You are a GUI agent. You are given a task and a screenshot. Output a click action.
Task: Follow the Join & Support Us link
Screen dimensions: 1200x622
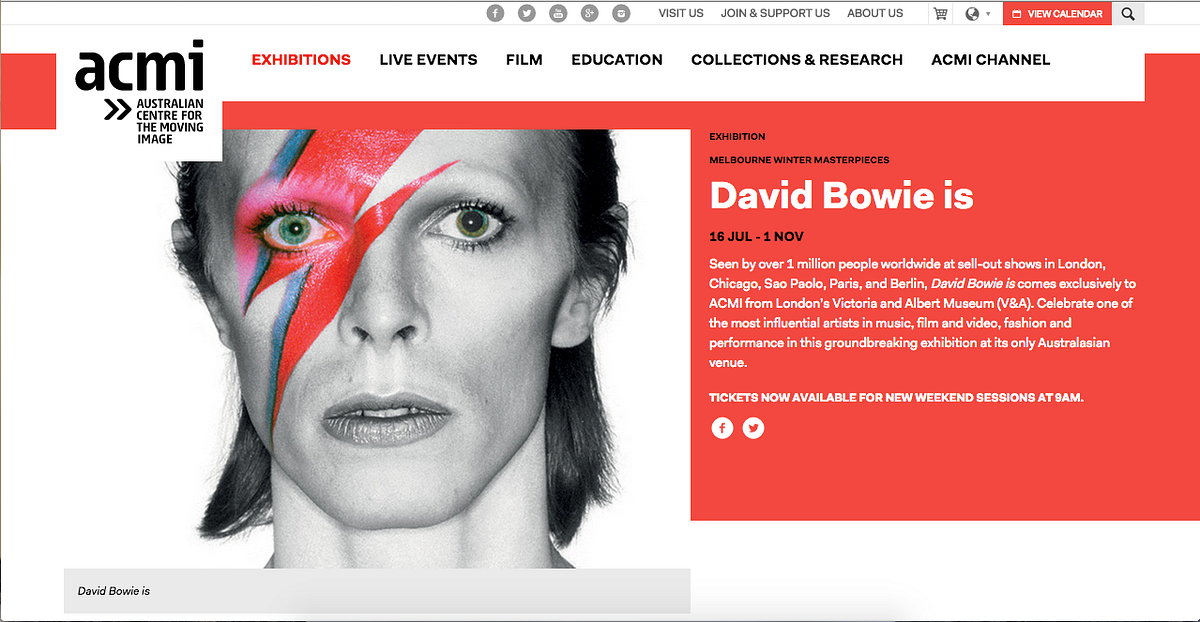pos(775,13)
